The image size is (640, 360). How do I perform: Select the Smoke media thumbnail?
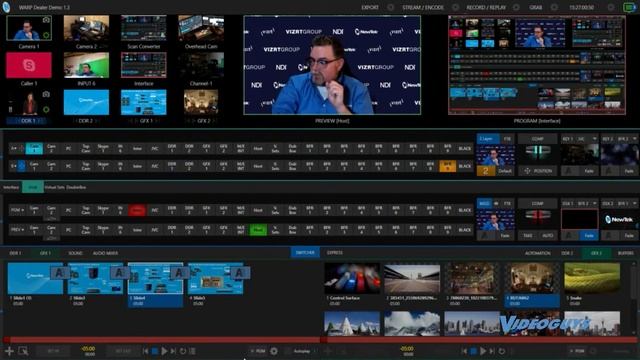pyautogui.click(x=591, y=279)
